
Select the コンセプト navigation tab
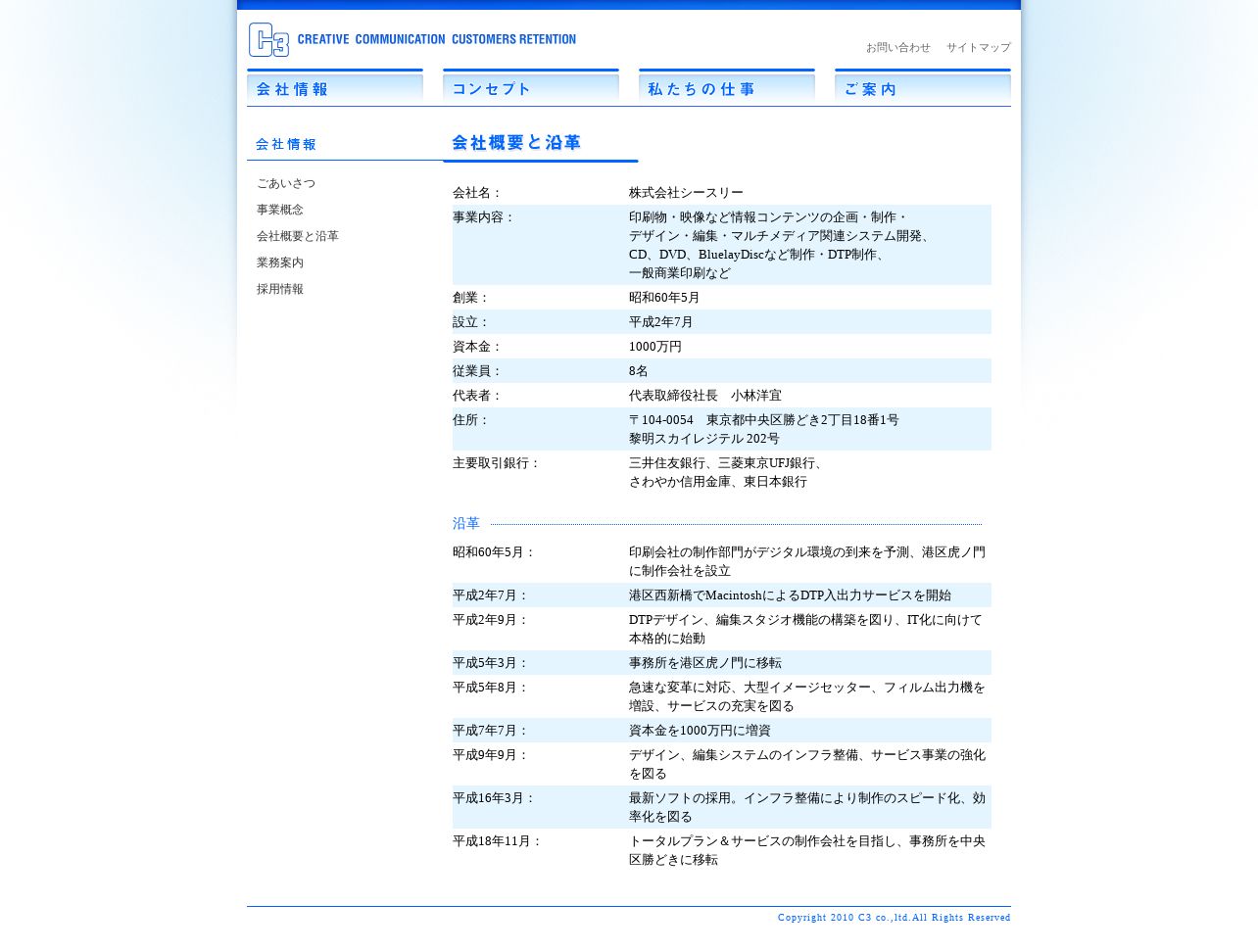pyautogui.click(x=531, y=86)
